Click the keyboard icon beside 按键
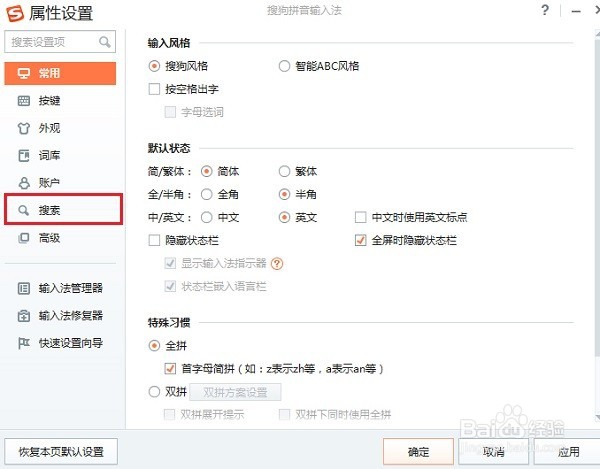Image resolution: width=600 pixels, height=469 pixels. (x=24, y=101)
